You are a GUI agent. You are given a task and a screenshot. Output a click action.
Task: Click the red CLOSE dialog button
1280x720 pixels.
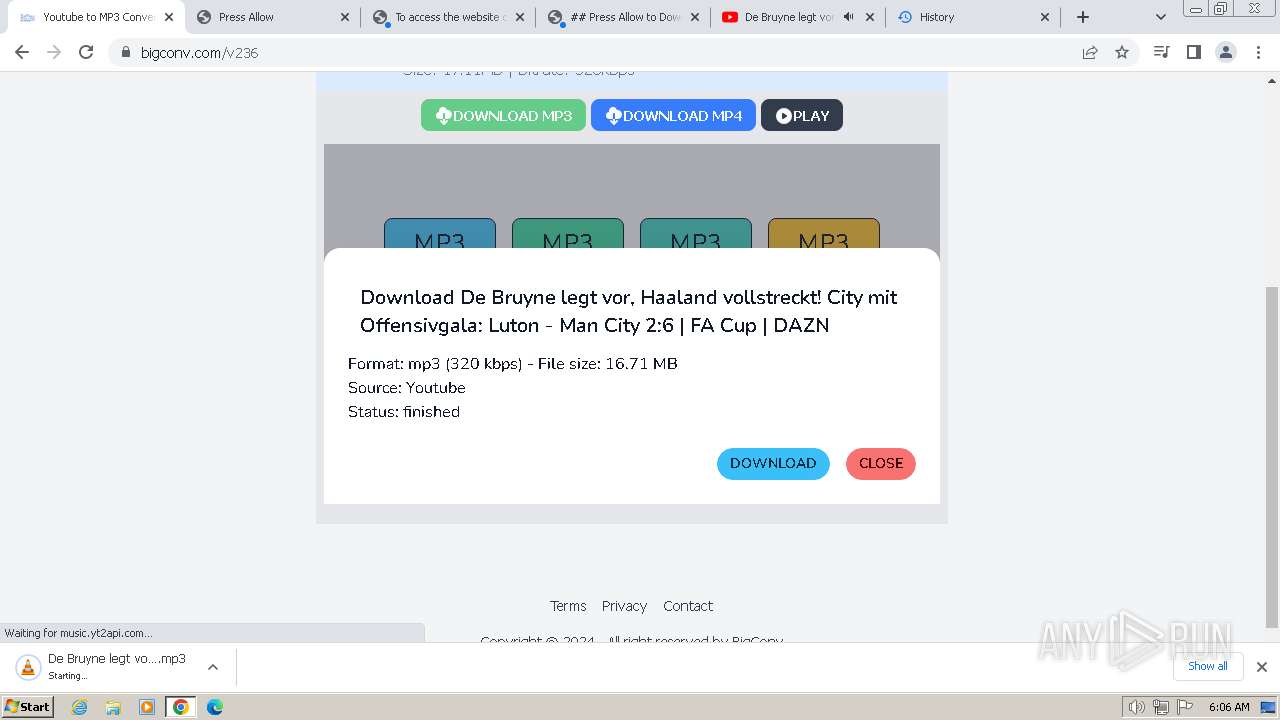881,463
